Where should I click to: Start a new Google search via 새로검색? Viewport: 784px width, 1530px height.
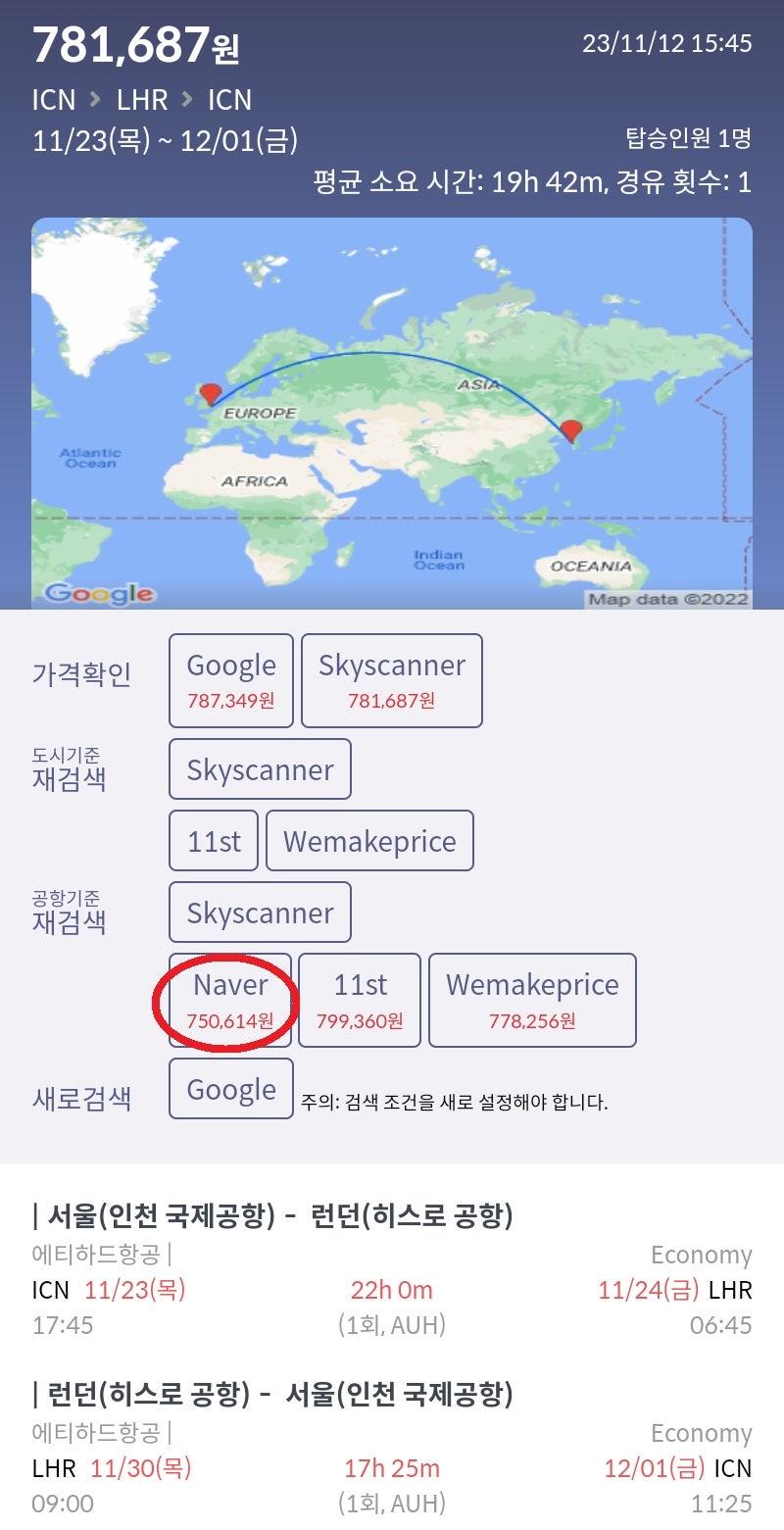click(230, 1088)
